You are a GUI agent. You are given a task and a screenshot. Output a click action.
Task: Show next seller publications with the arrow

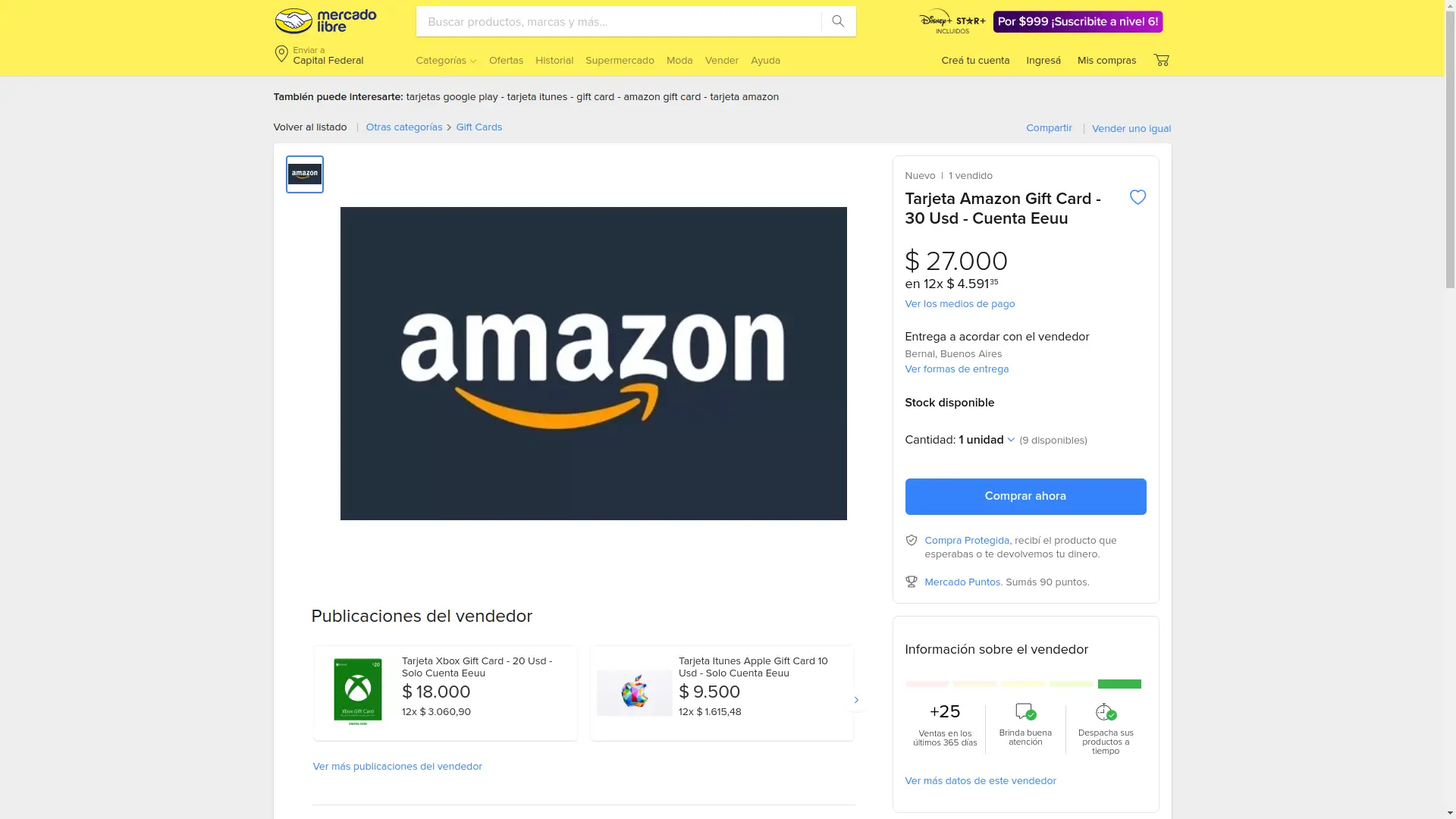click(856, 700)
